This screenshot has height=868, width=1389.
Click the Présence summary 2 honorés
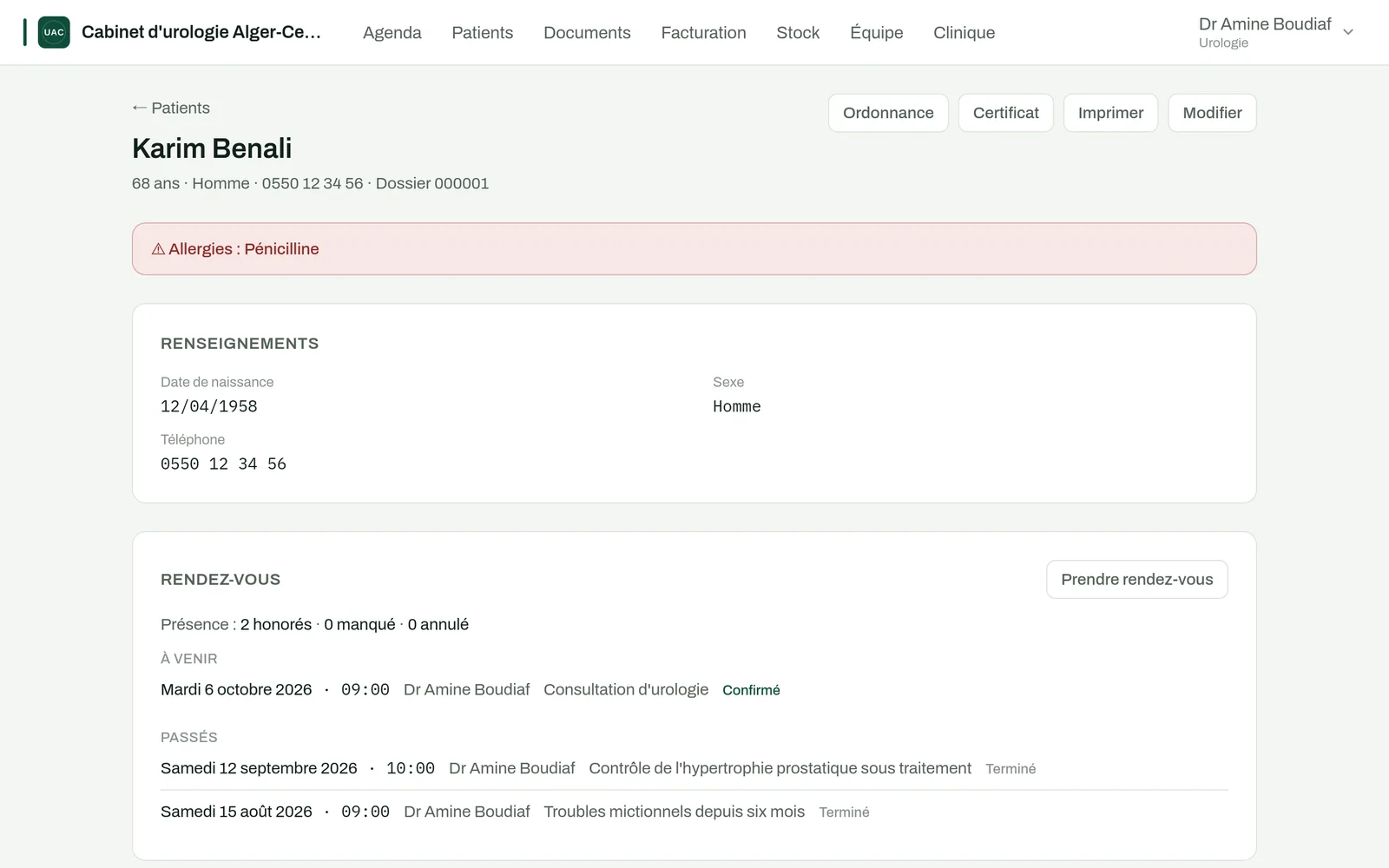(x=276, y=624)
